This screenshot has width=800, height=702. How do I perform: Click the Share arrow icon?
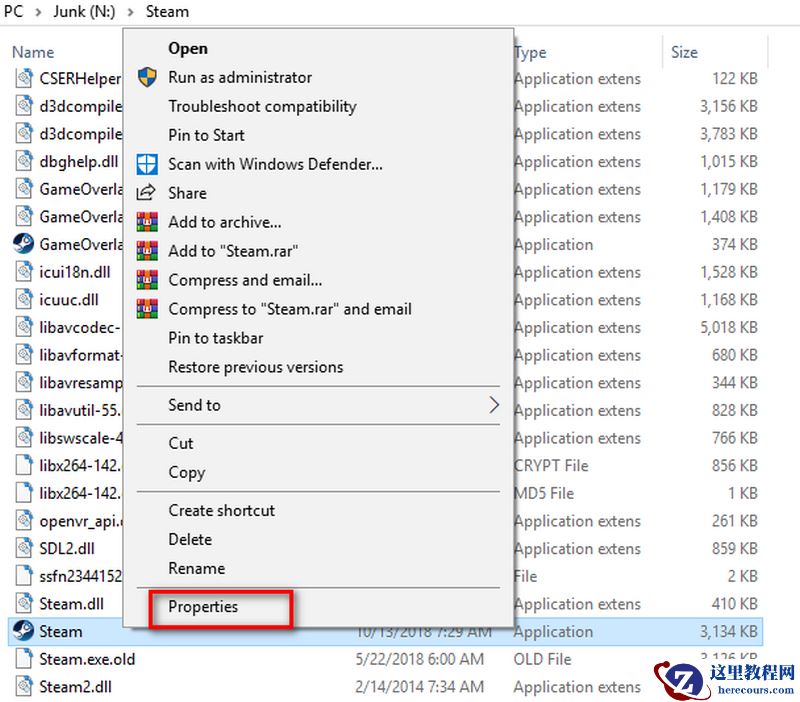click(x=146, y=193)
